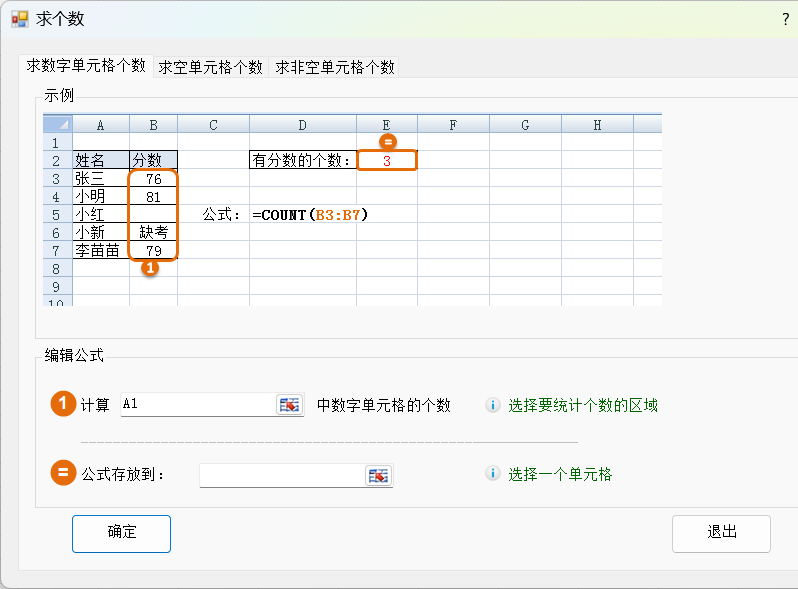This screenshot has height=589, width=798.
Task: Click the orange equals badge beside 公式存放到
Action: pyautogui.click(x=63, y=473)
